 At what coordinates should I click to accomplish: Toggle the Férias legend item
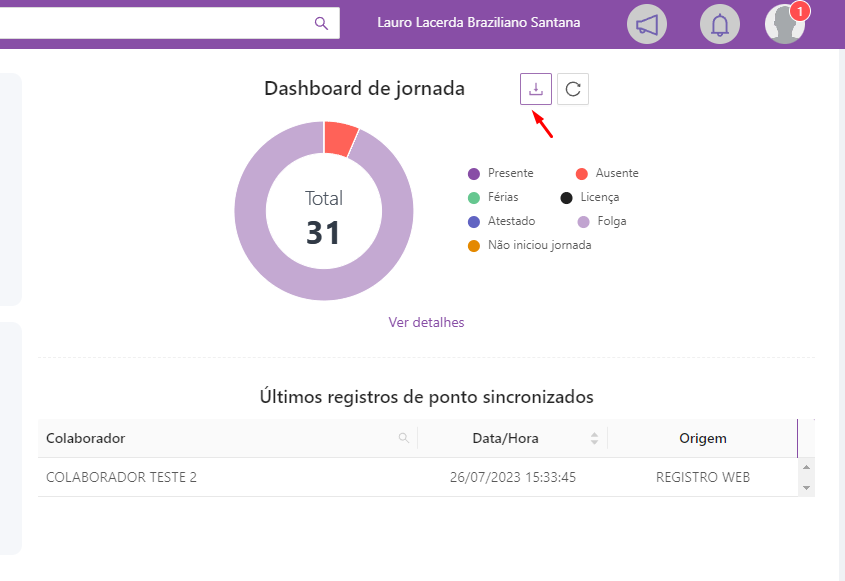(502, 197)
